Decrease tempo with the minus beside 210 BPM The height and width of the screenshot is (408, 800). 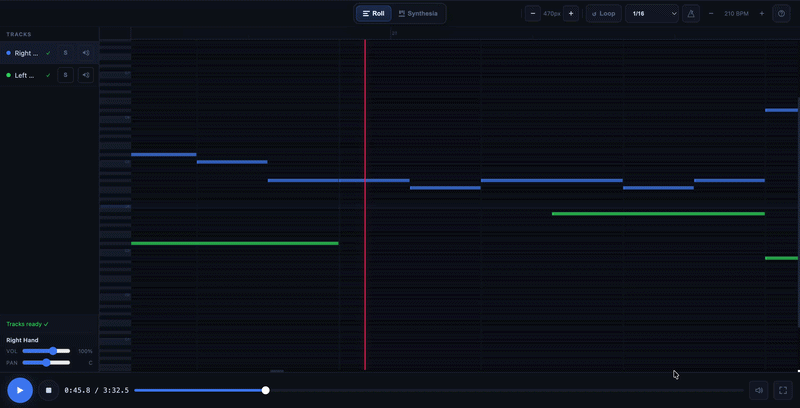[711, 14]
